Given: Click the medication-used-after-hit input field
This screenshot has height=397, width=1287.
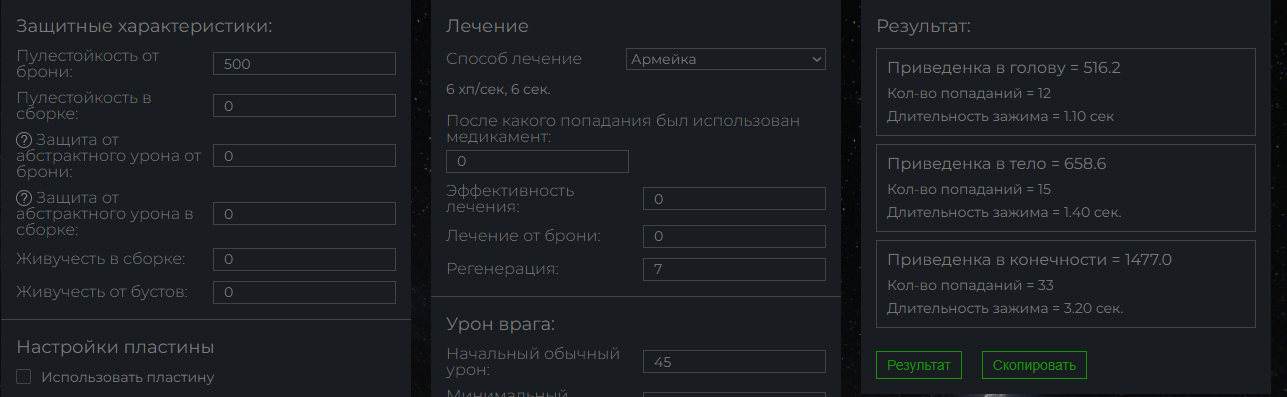Looking at the screenshot, I should pyautogui.click(x=537, y=161).
